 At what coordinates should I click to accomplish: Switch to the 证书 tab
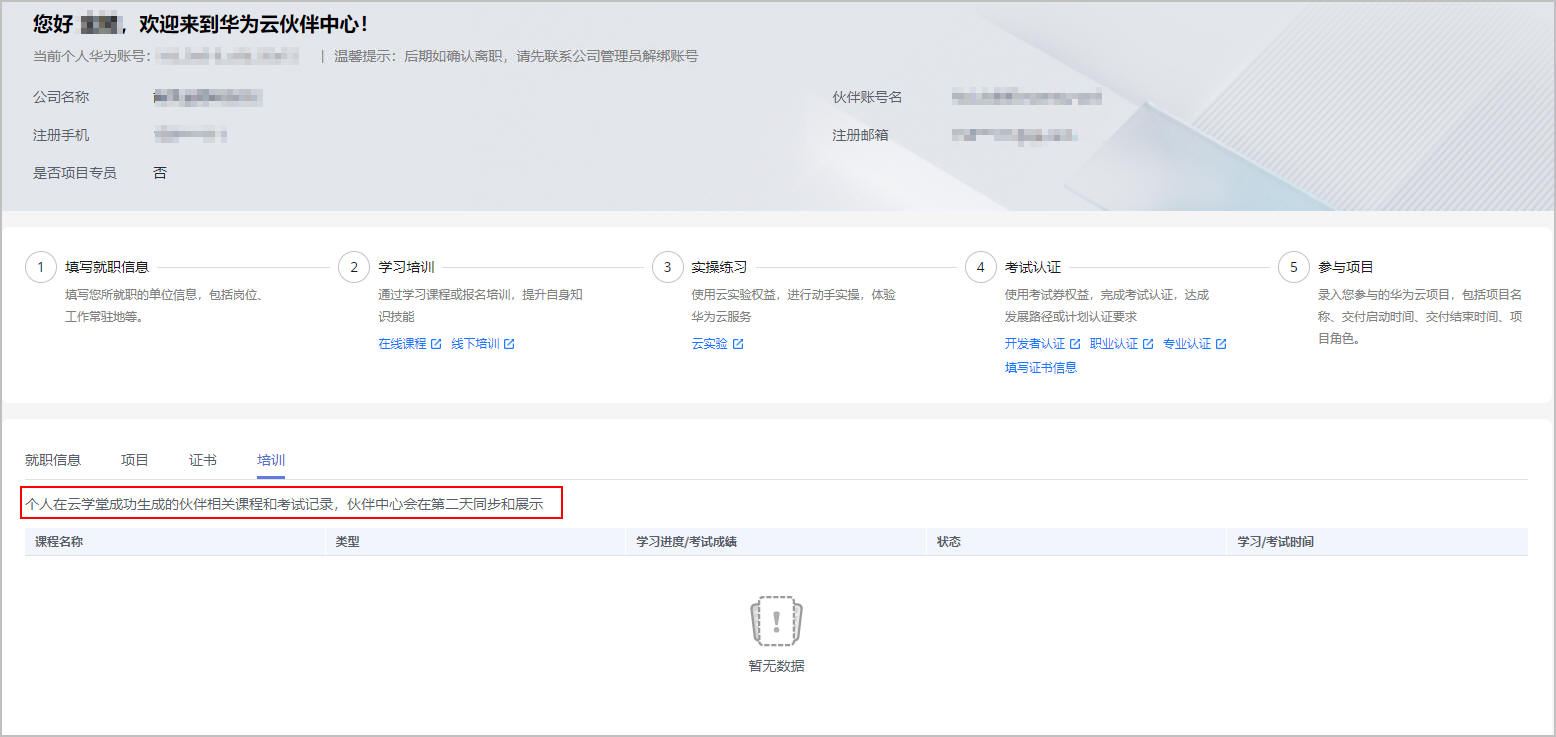(x=203, y=460)
